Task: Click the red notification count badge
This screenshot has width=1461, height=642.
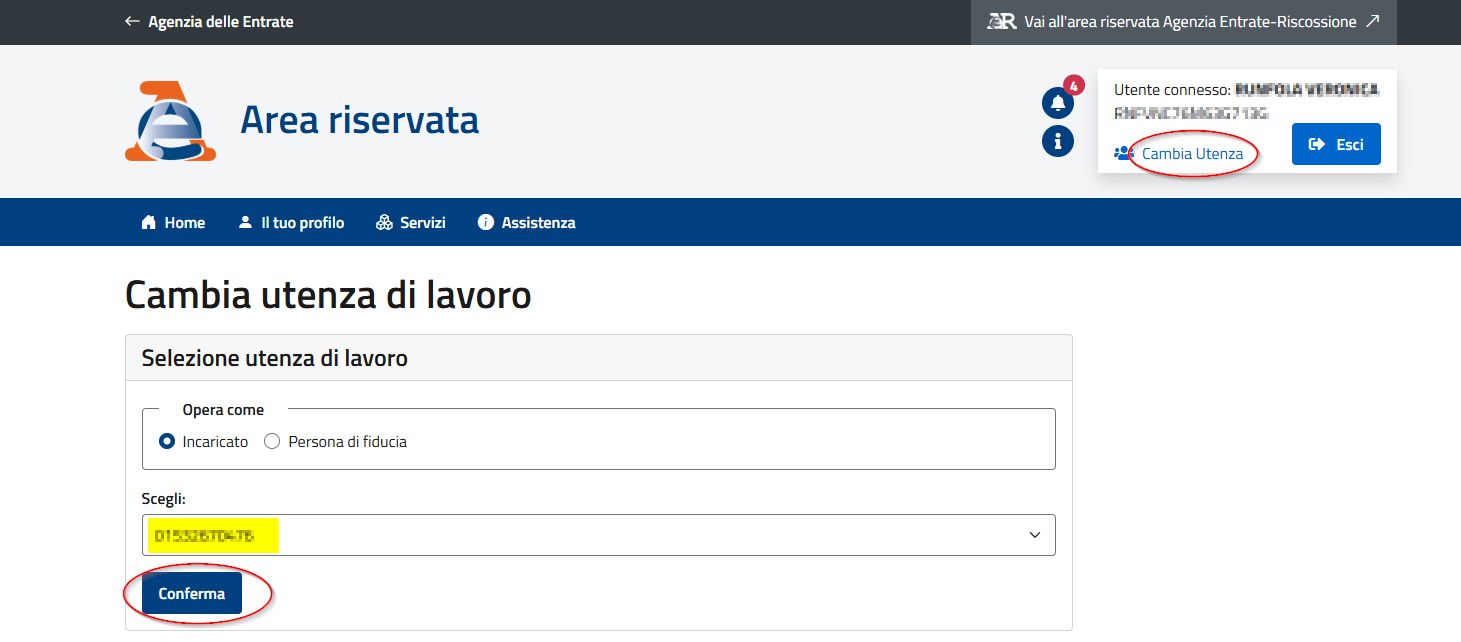Action: (1073, 85)
